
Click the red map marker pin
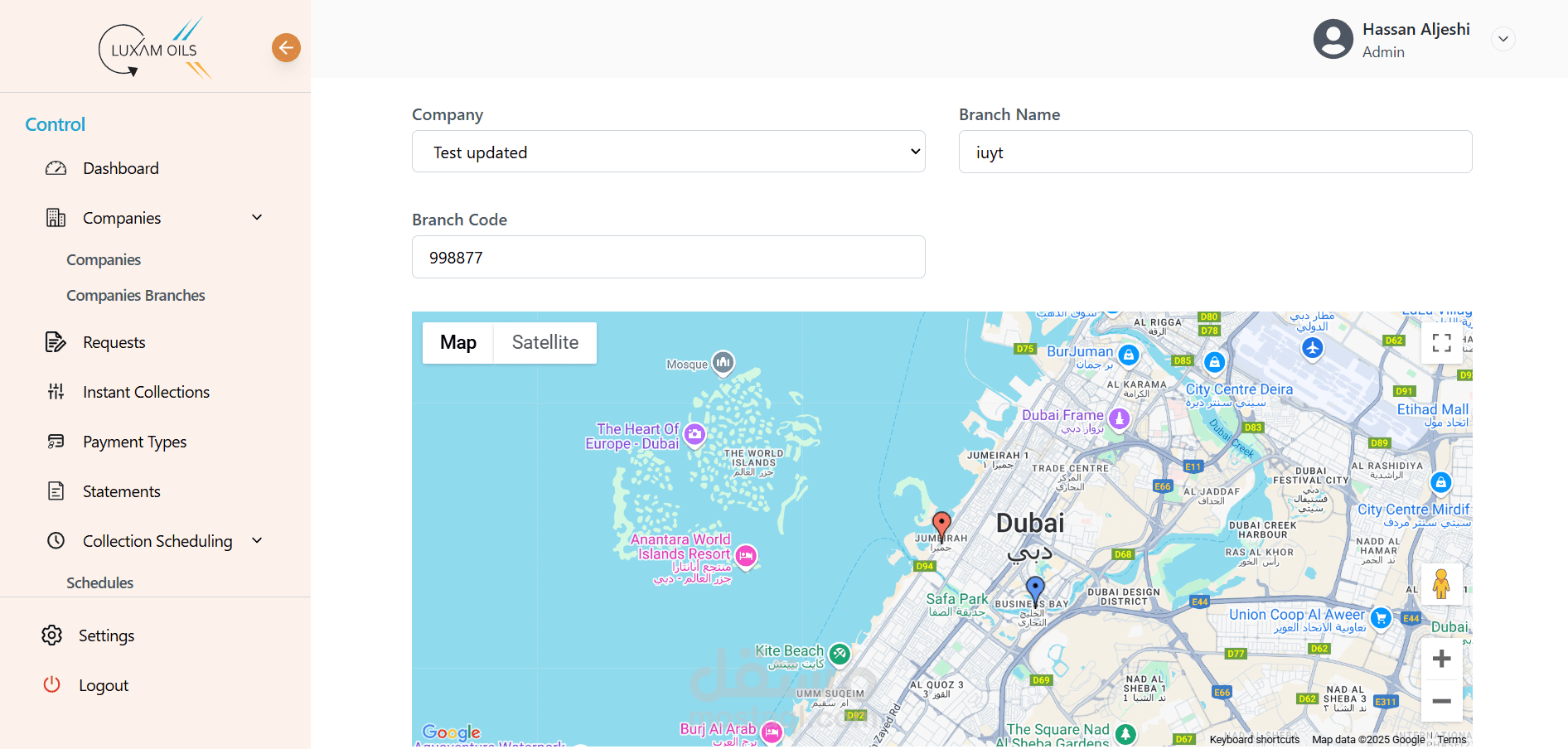tap(941, 525)
